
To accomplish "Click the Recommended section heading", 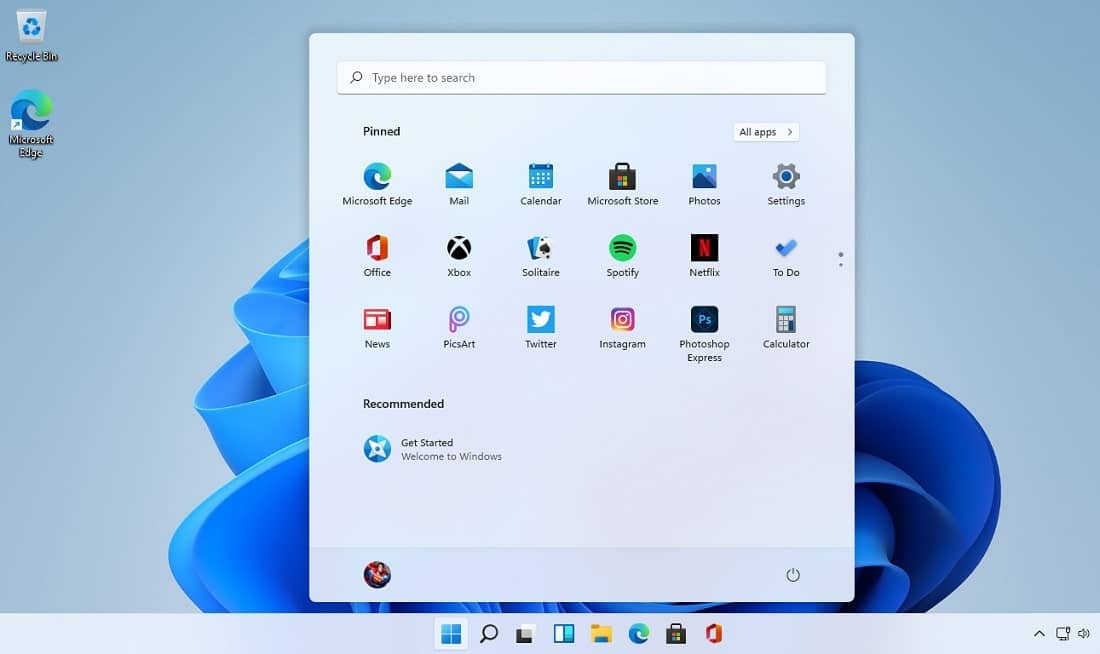I will tap(403, 403).
